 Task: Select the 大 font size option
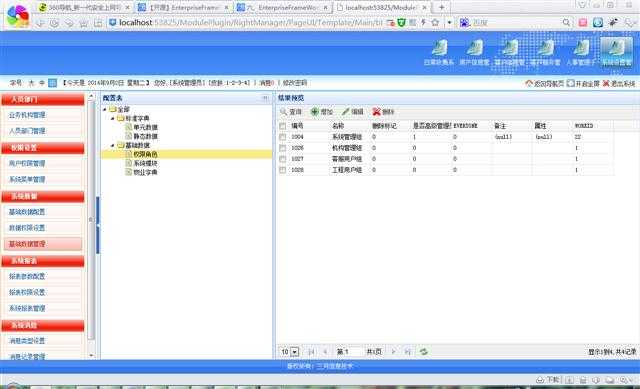(x=31, y=83)
